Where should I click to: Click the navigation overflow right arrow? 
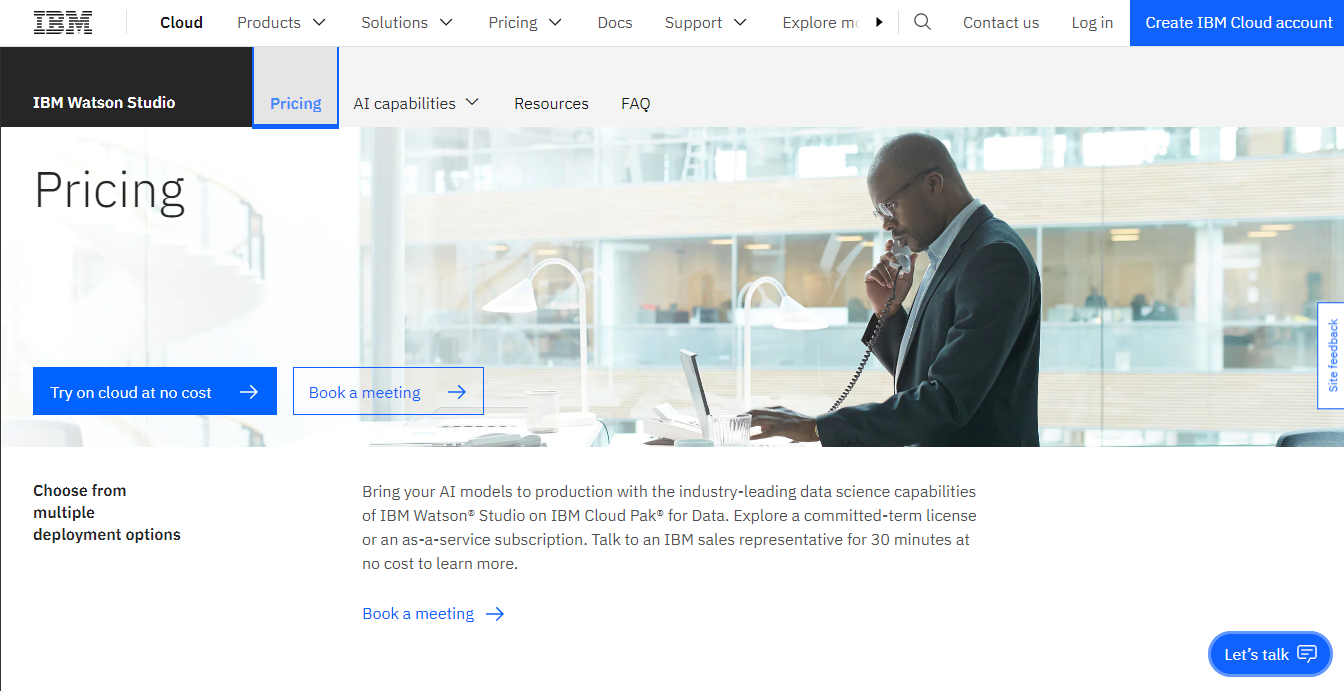879,22
